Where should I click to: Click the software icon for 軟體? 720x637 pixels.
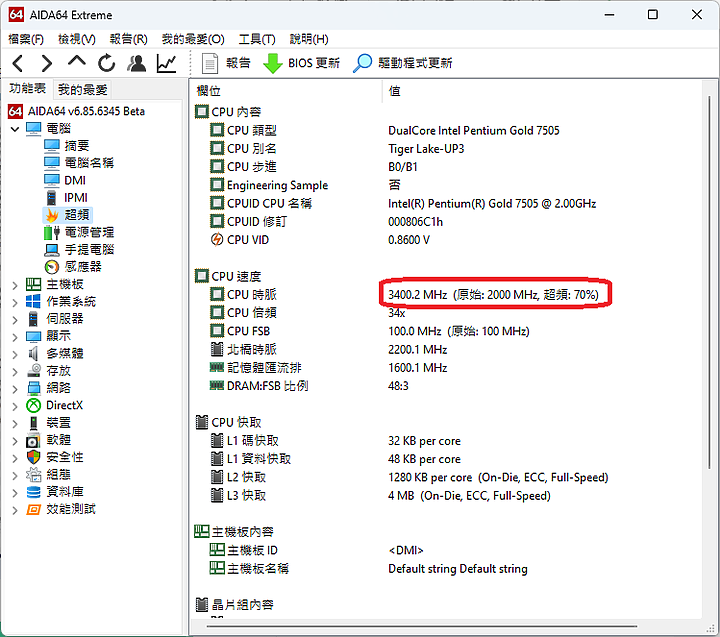[34, 440]
